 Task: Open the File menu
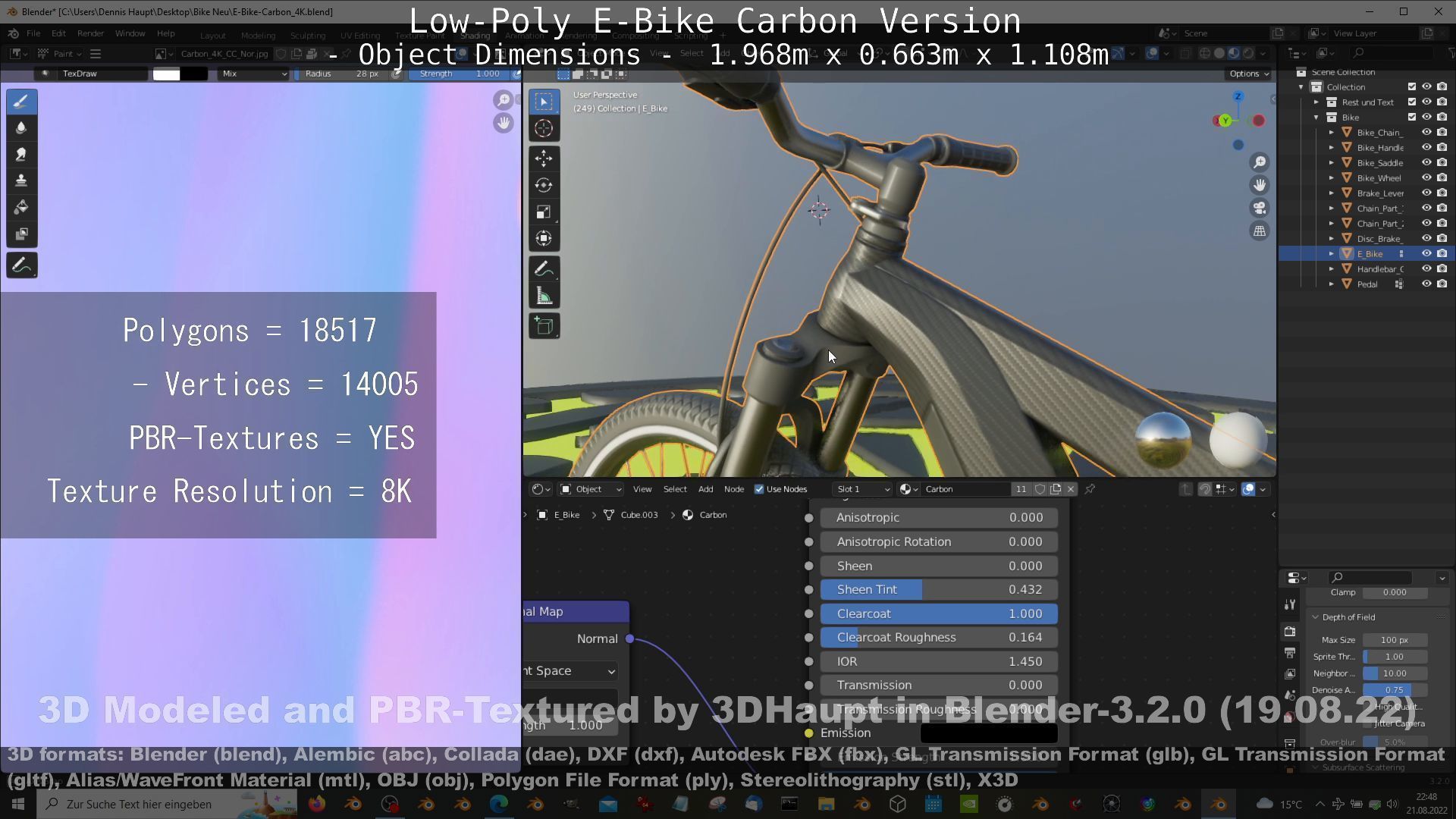pyautogui.click(x=33, y=33)
